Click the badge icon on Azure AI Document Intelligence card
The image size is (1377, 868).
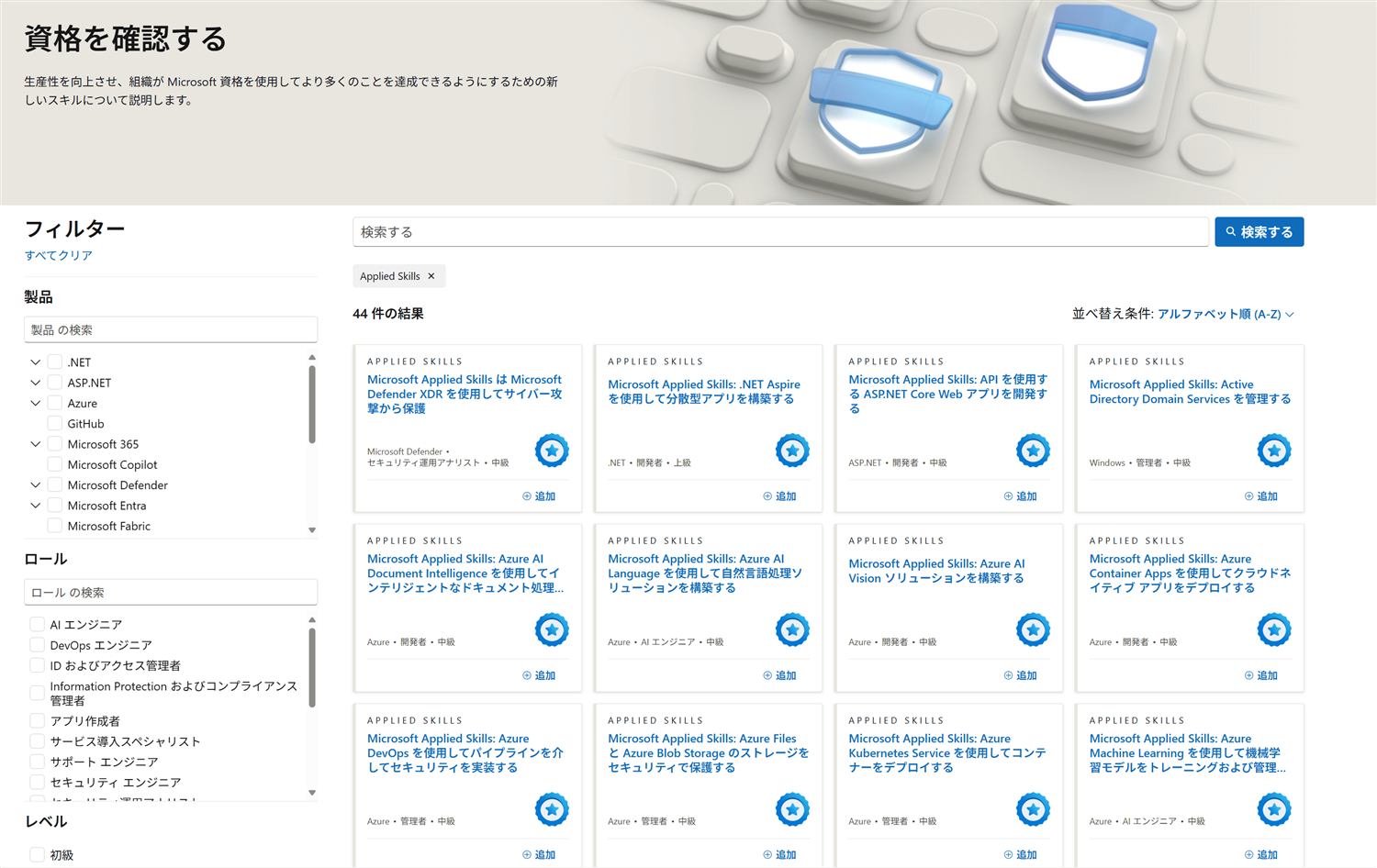[552, 630]
